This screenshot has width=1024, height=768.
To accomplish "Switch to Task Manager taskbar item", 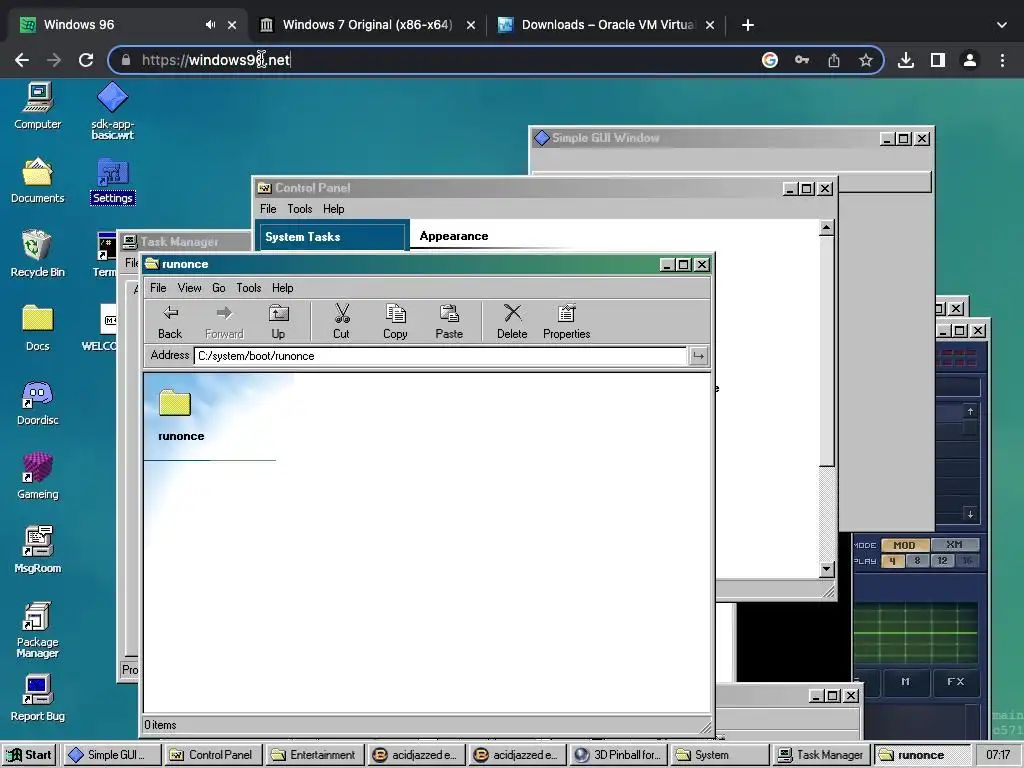I will tap(822, 755).
